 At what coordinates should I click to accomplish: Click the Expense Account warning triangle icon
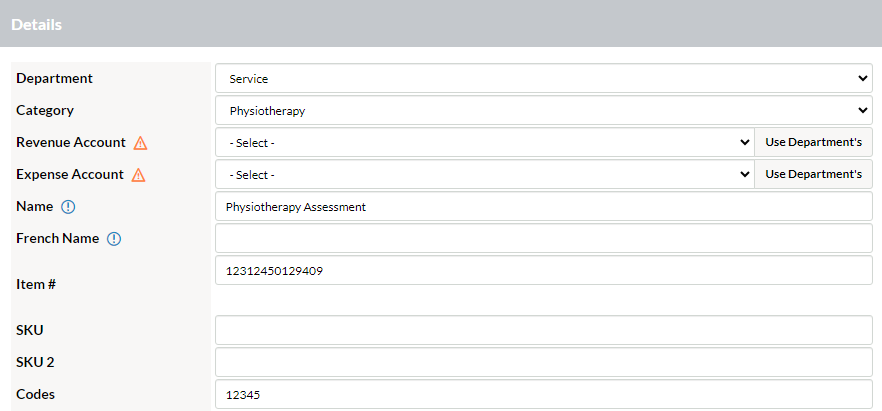138,175
